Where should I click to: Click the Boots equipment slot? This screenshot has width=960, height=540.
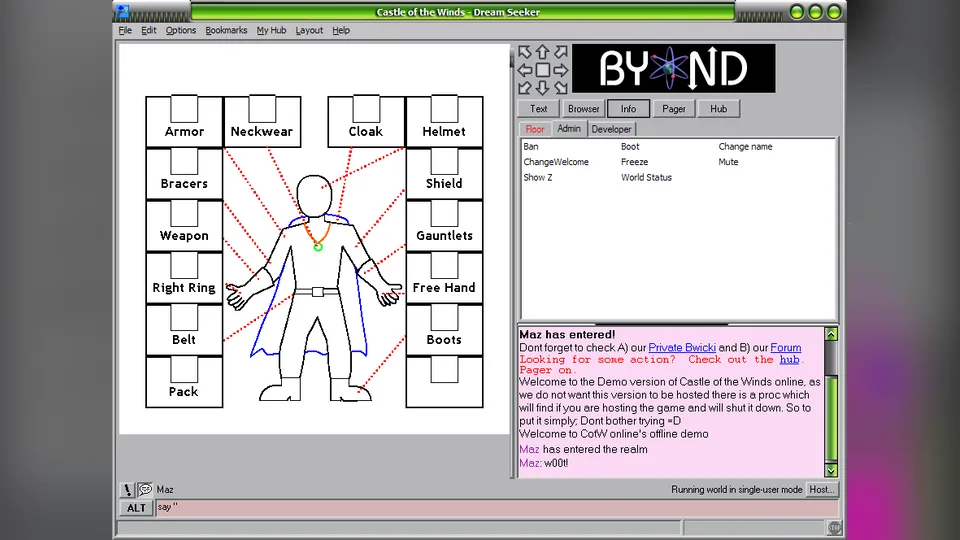click(x=444, y=330)
